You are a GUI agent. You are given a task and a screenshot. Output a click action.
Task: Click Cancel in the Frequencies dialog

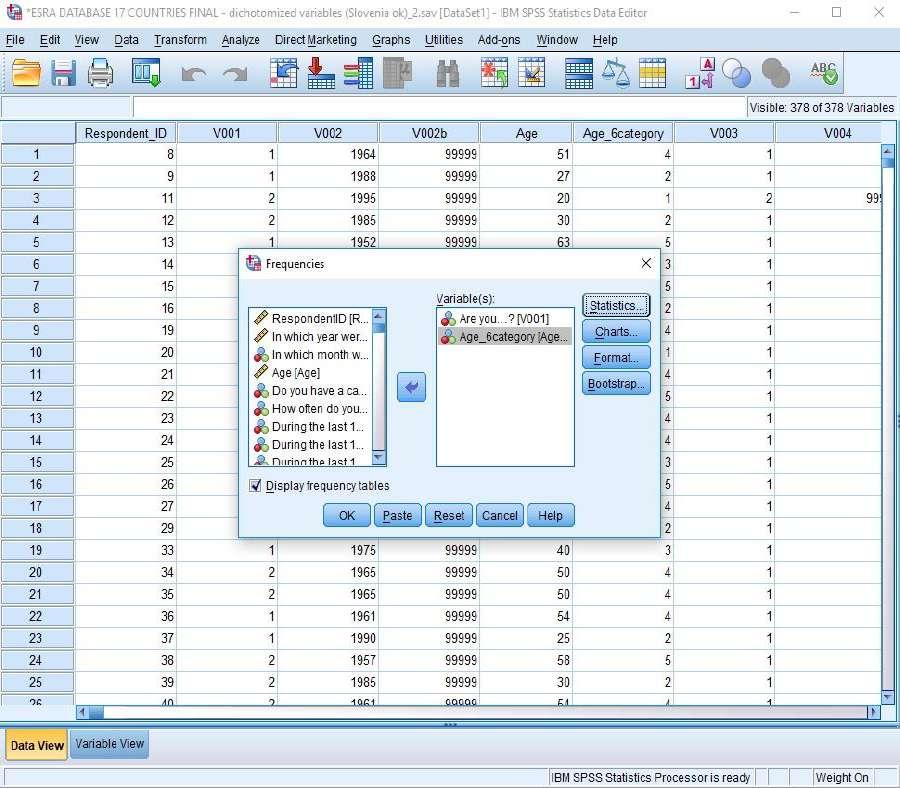pos(499,515)
